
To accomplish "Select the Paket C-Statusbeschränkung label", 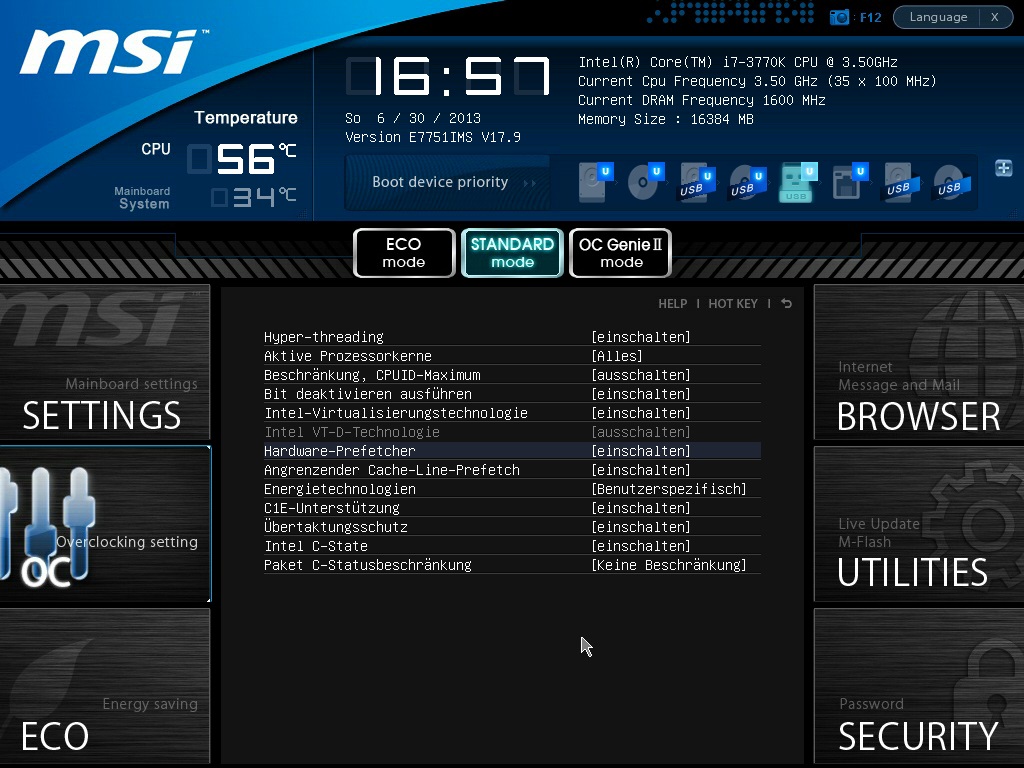I will pos(368,564).
